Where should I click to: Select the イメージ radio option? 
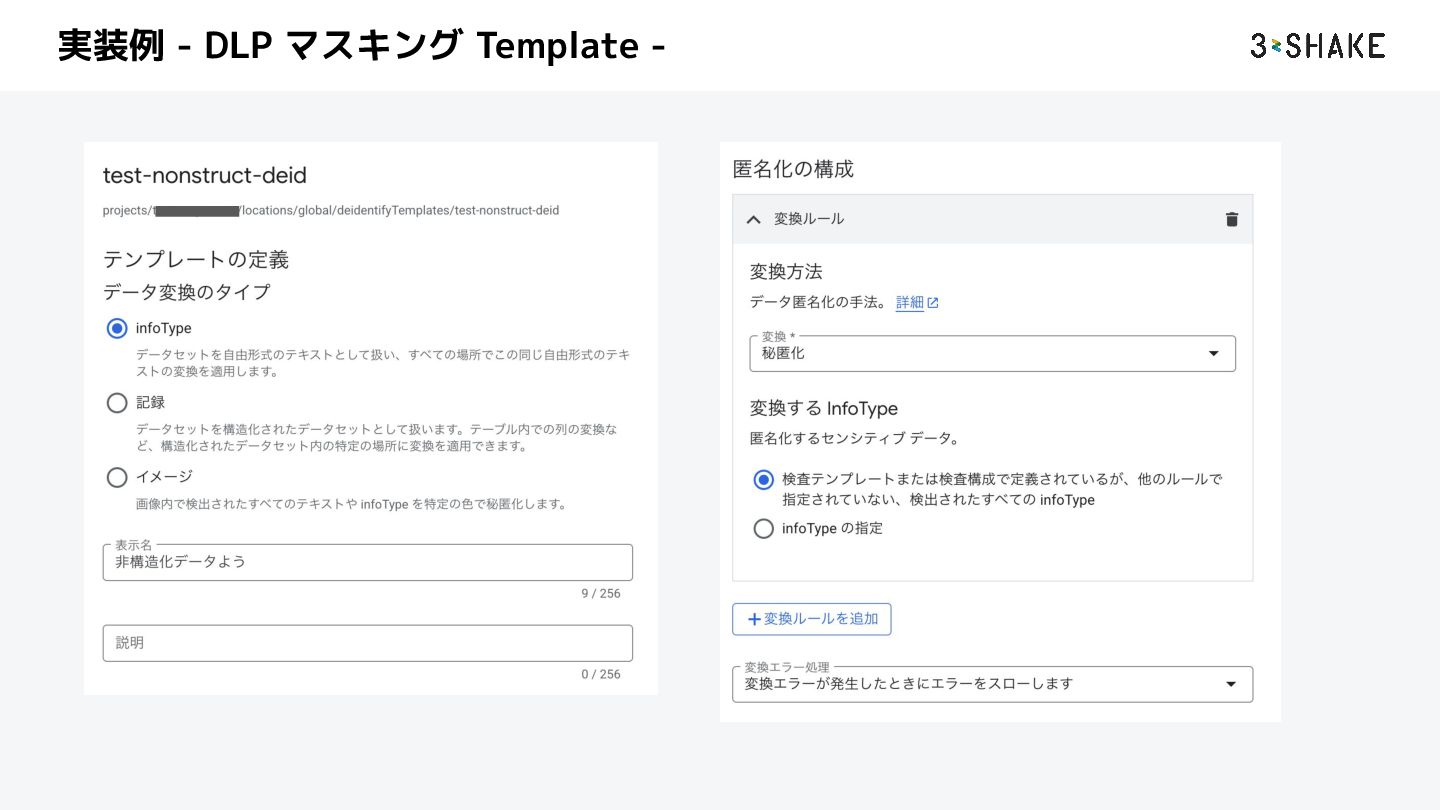click(x=117, y=477)
